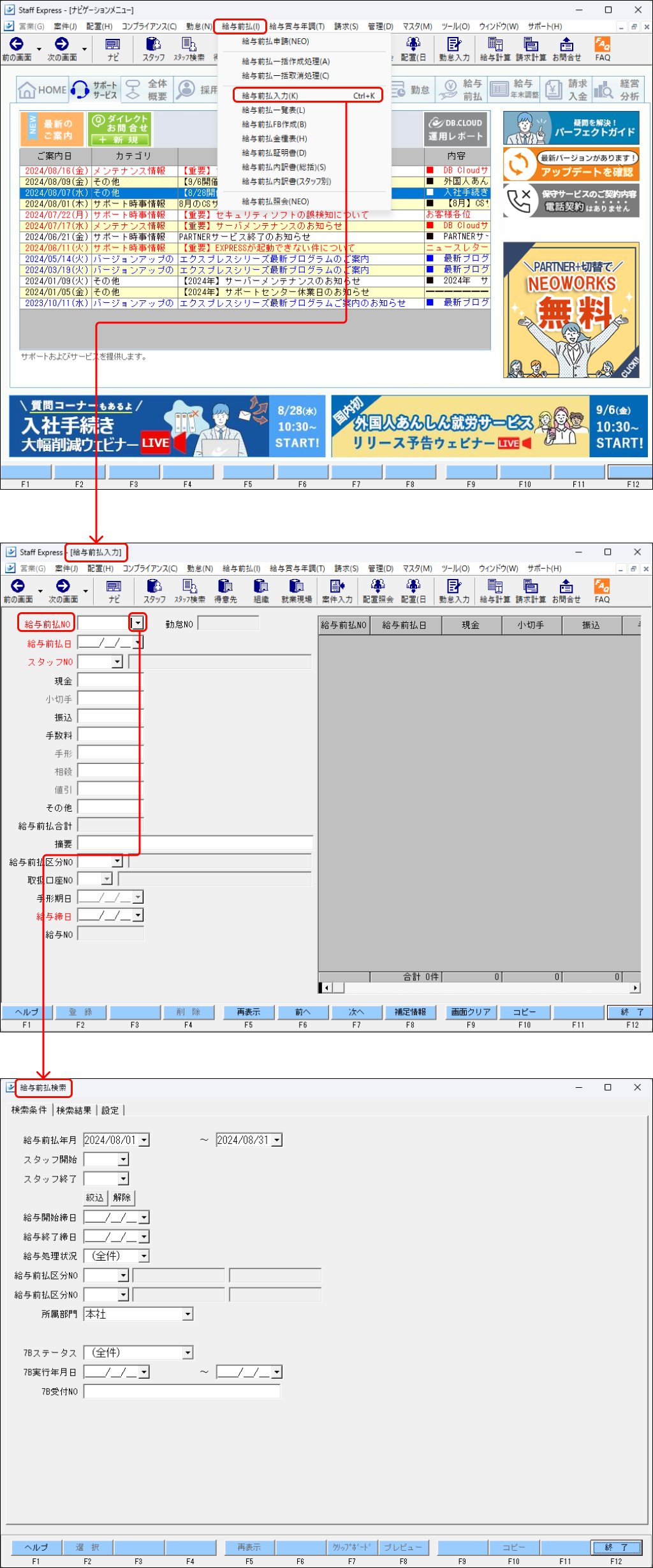Viewport: 653px width, 1568px height.
Task: Choose 給与前払FB作成(B) menu item
Action: click(x=274, y=124)
